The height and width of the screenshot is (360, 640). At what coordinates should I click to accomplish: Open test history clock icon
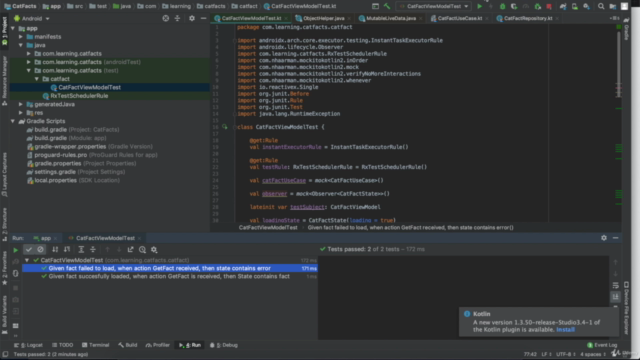142,249
